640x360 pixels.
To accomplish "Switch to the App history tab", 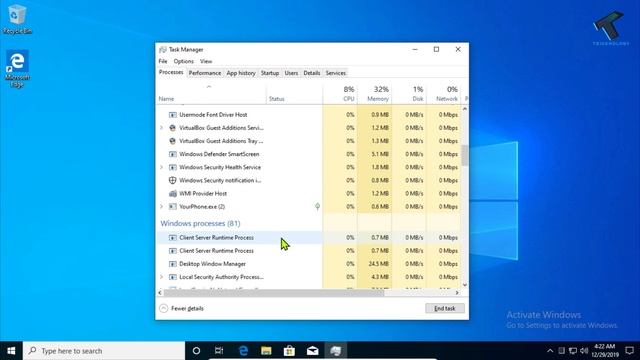I will tap(241, 73).
